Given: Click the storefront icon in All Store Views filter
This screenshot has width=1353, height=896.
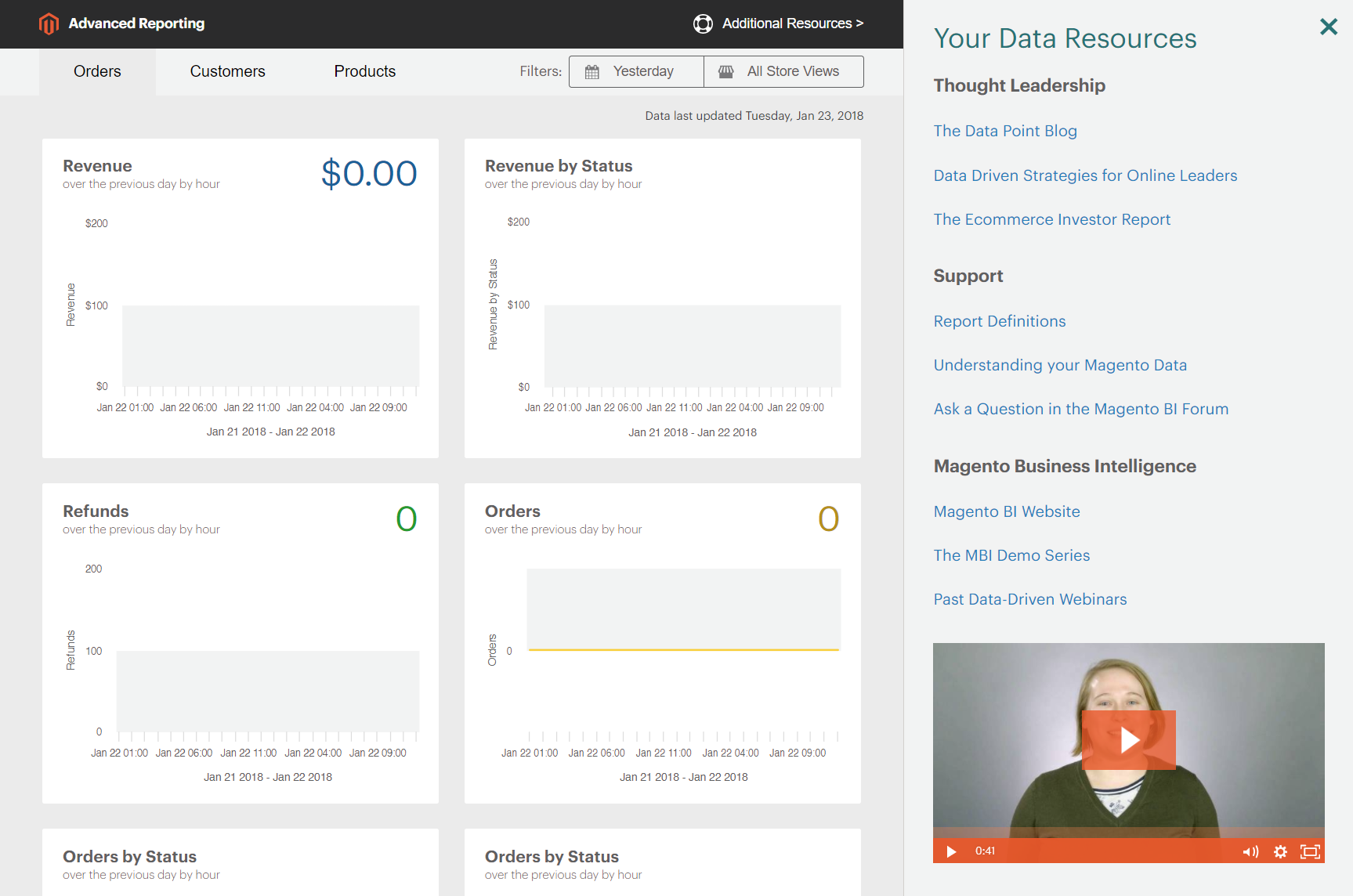Looking at the screenshot, I should coord(725,71).
